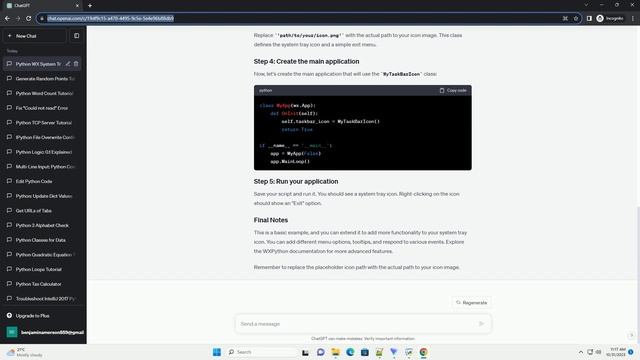Delete the Python WX System Tray chat
This screenshot has width=640, height=360.
click(76, 64)
